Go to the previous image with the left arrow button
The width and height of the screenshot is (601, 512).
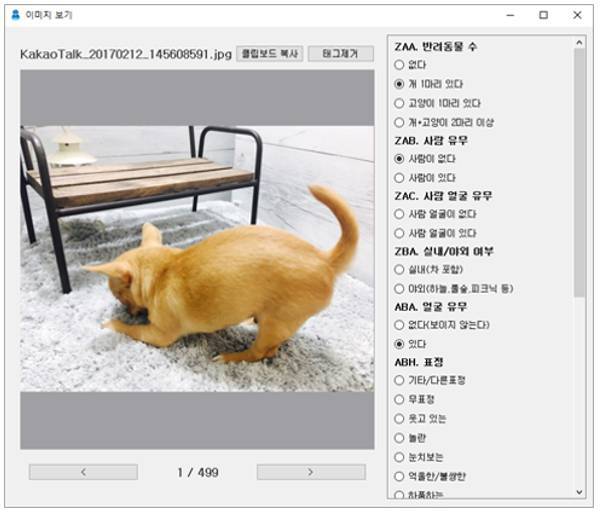pos(83,472)
